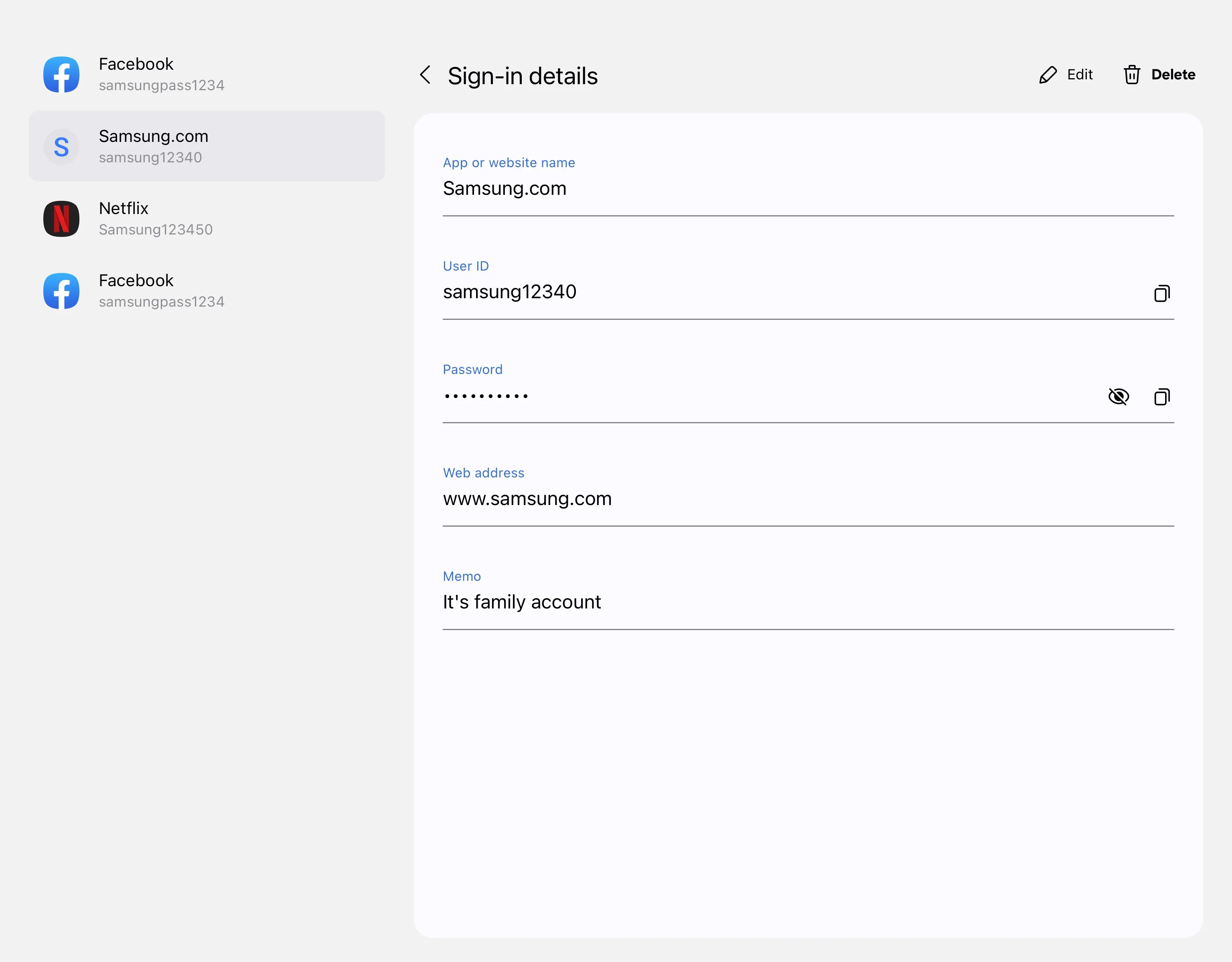This screenshot has width=1232, height=962.
Task: Click samsungpass1234 under the bottom Facebook
Action: click(161, 302)
